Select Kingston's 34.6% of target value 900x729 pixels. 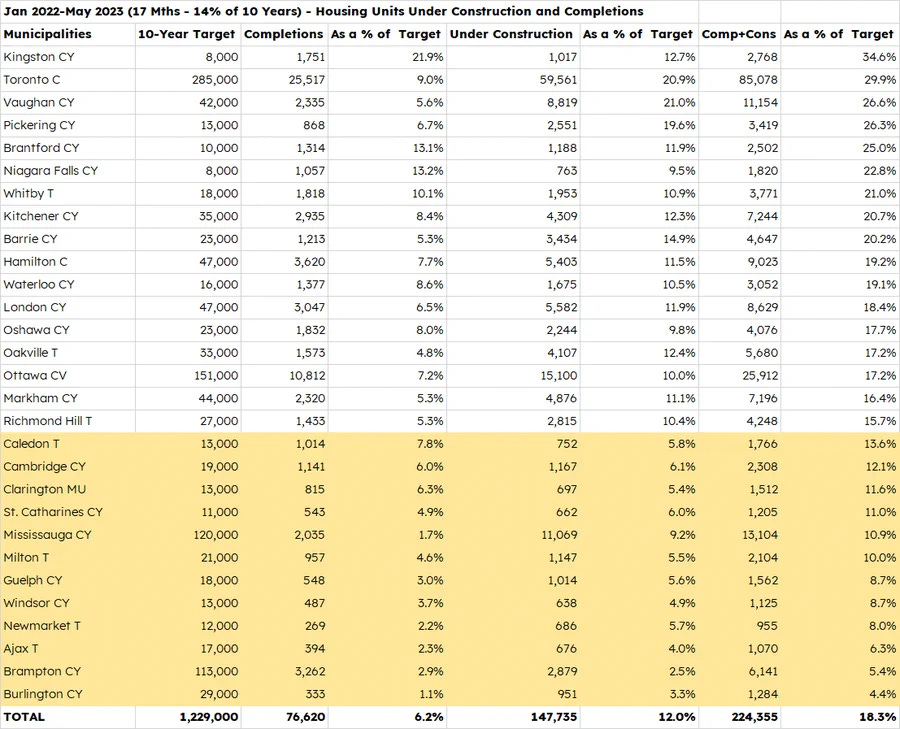[x=879, y=57]
